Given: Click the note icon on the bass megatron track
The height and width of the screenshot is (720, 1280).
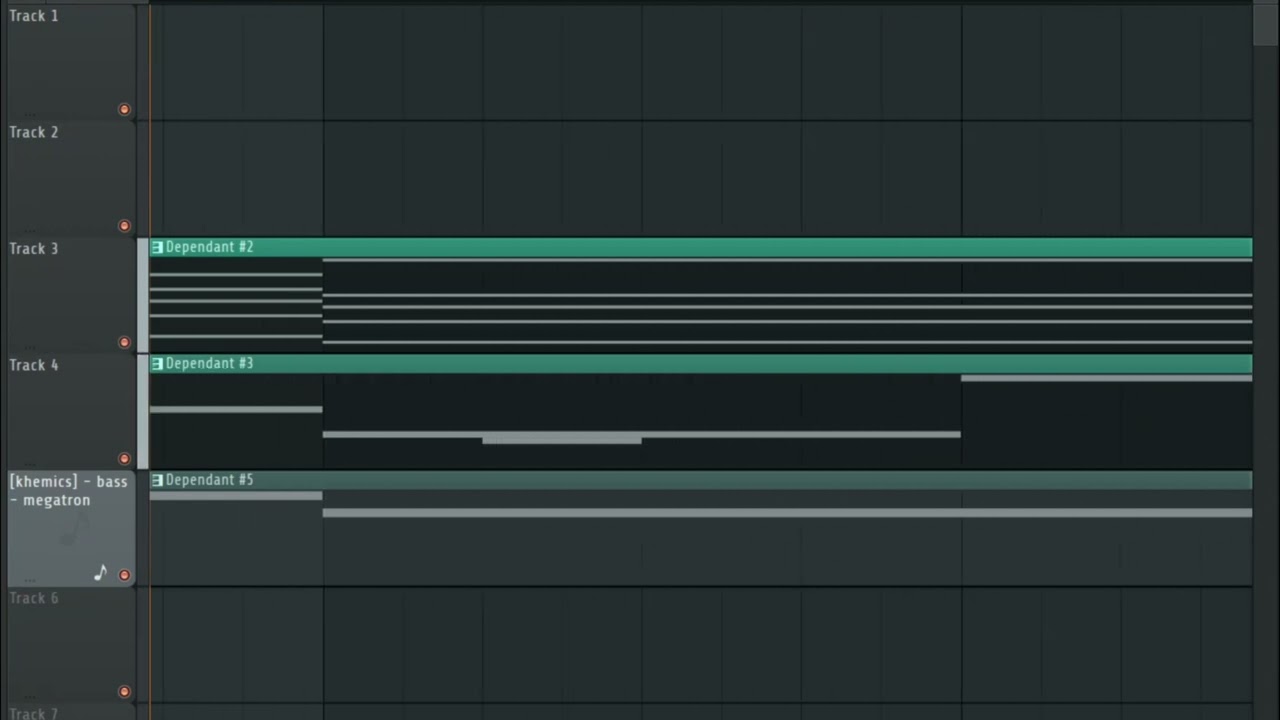Looking at the screenshot, I should pos(100,573).
